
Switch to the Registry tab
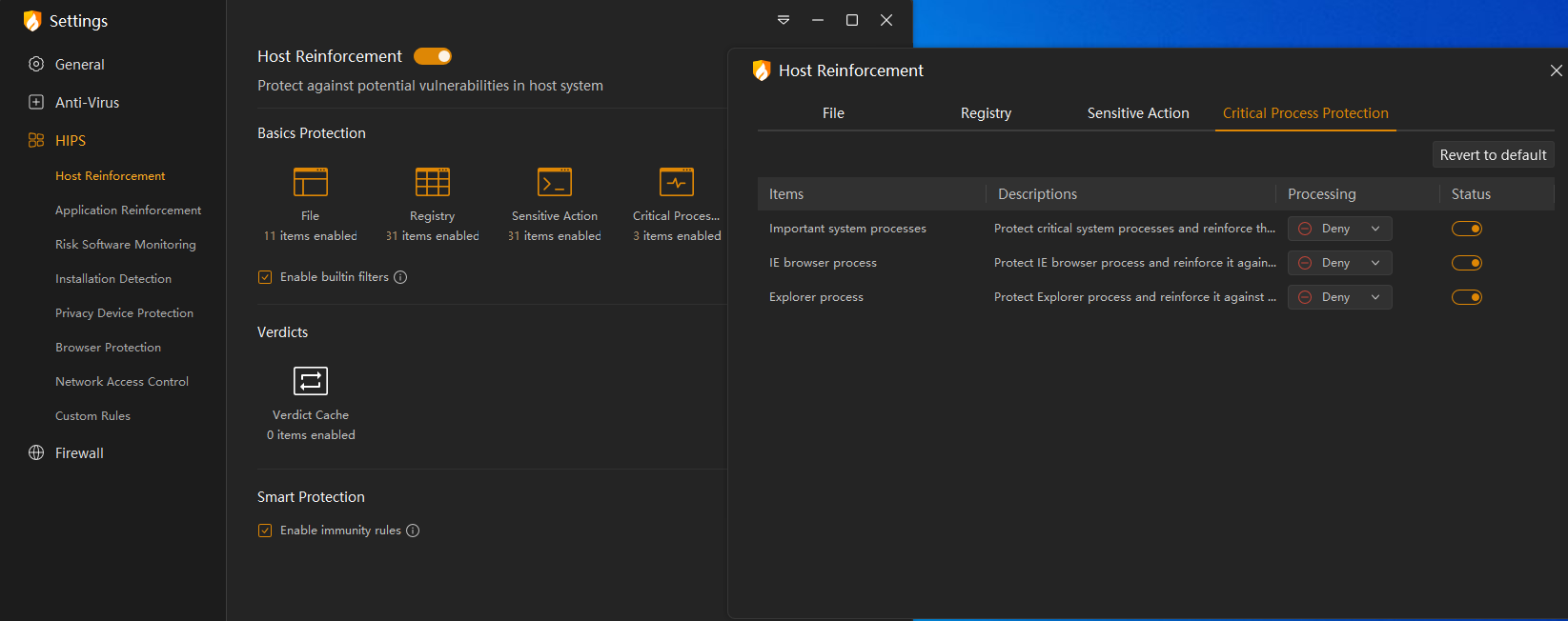[x=986, y=113]
